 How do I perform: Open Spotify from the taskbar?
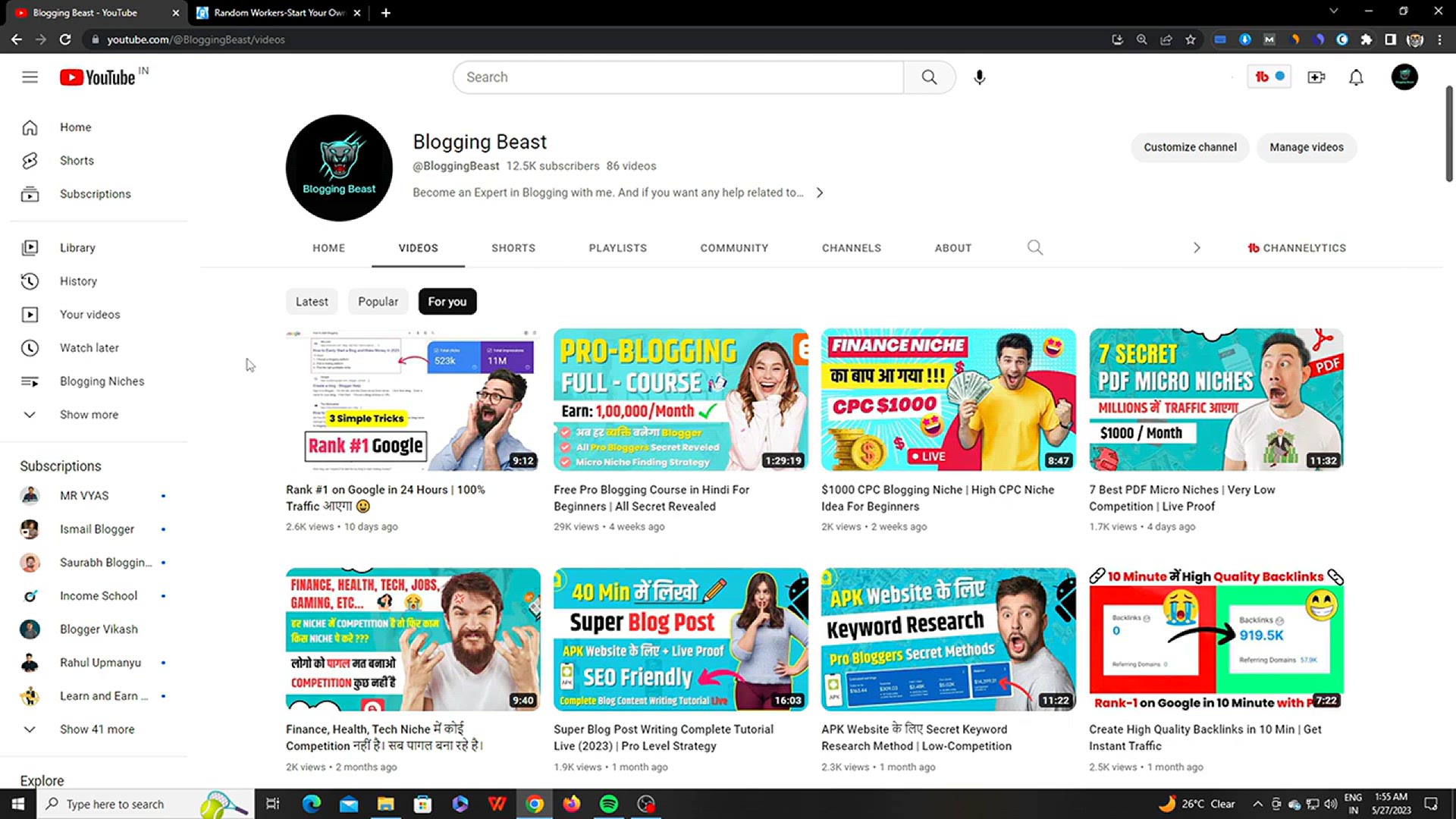608,804
